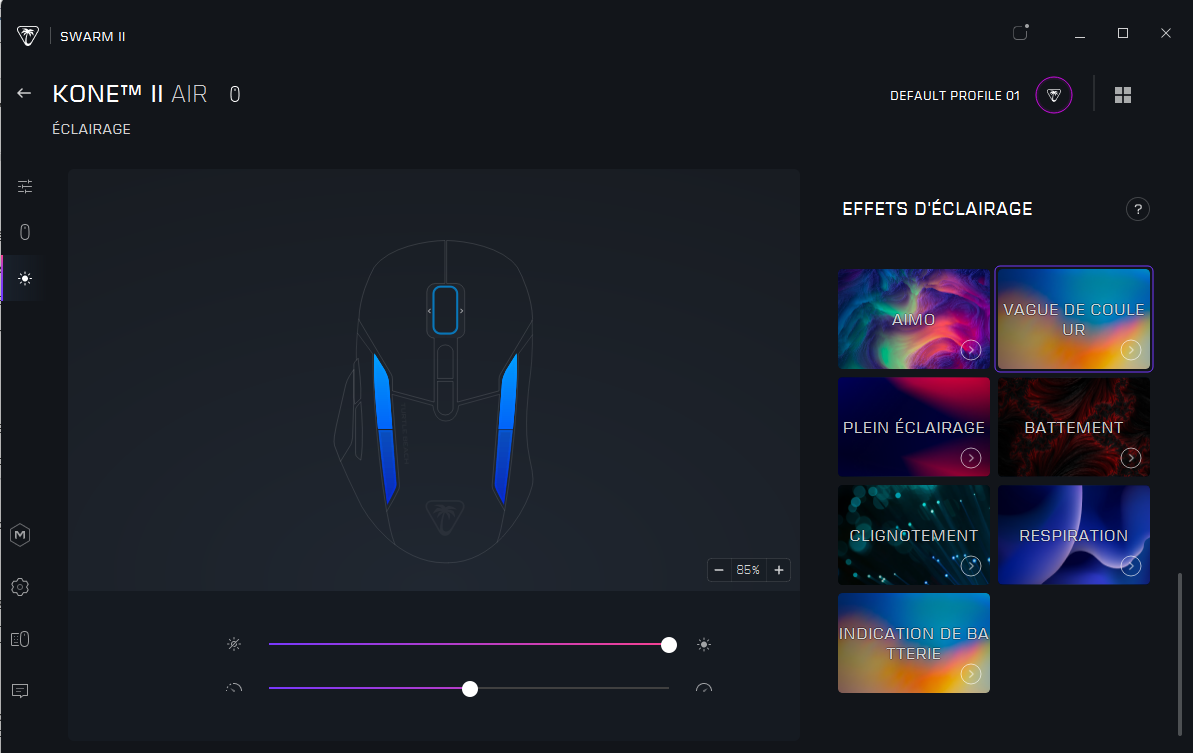
Task: Open the illumination (brightness) sidebar panel
Action: coord(24,278)
